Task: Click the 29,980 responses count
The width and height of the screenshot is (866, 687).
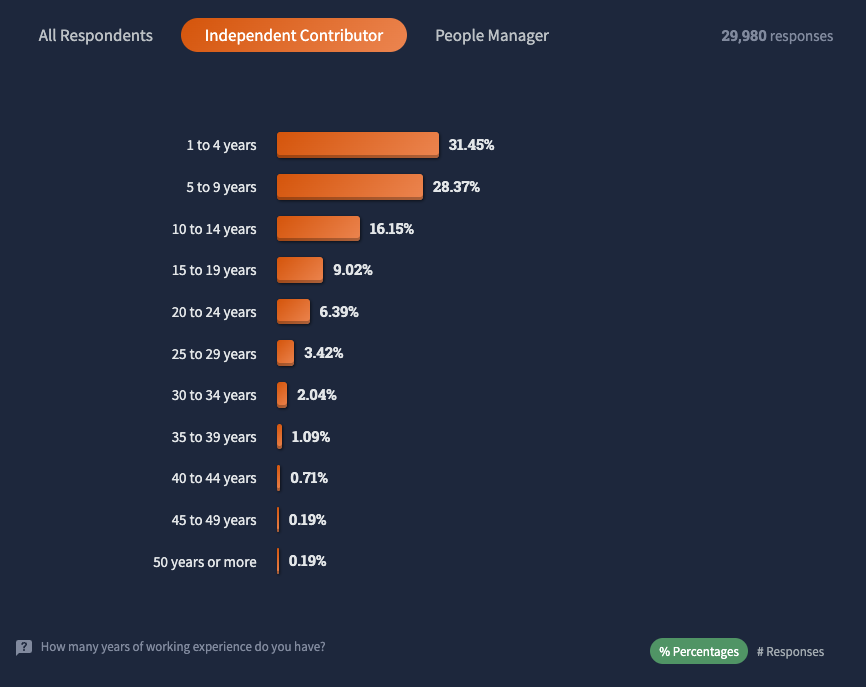Action: 777,36
